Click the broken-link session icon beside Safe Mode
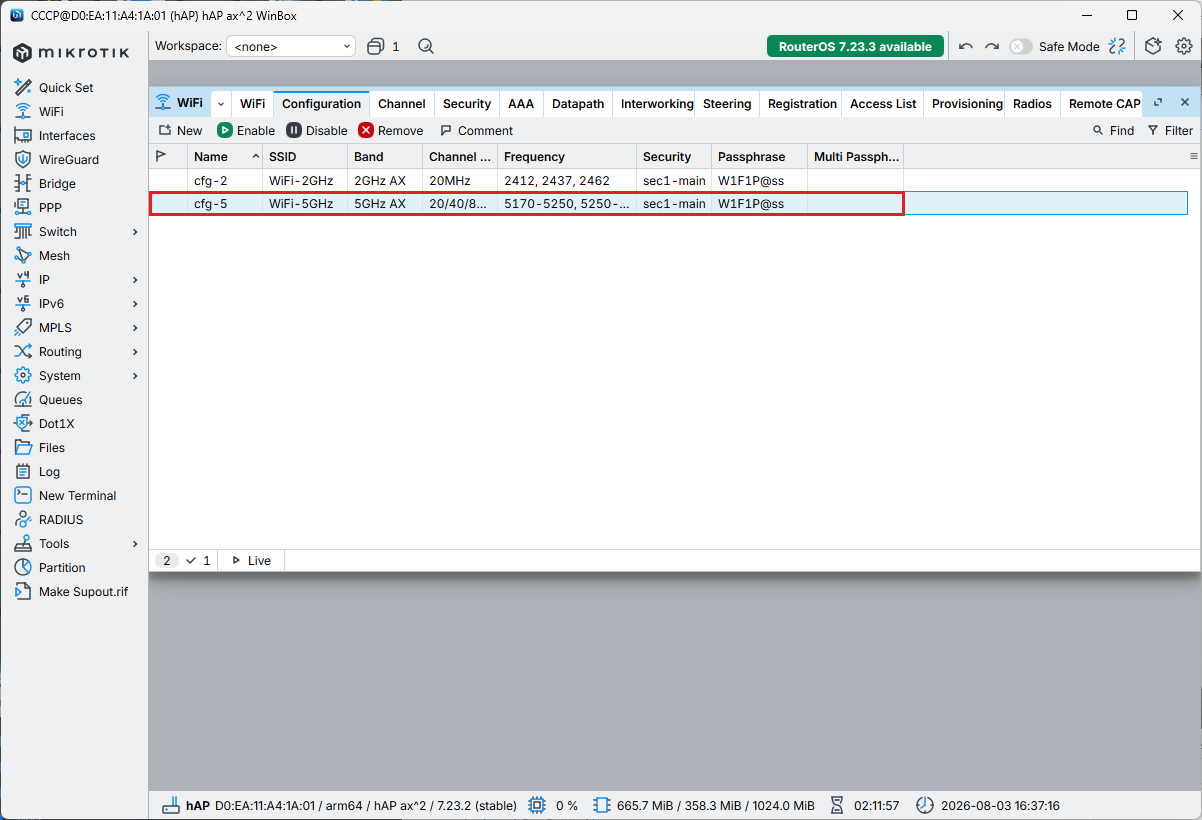Screen dimensions: 1202x820 [1117, 46]
